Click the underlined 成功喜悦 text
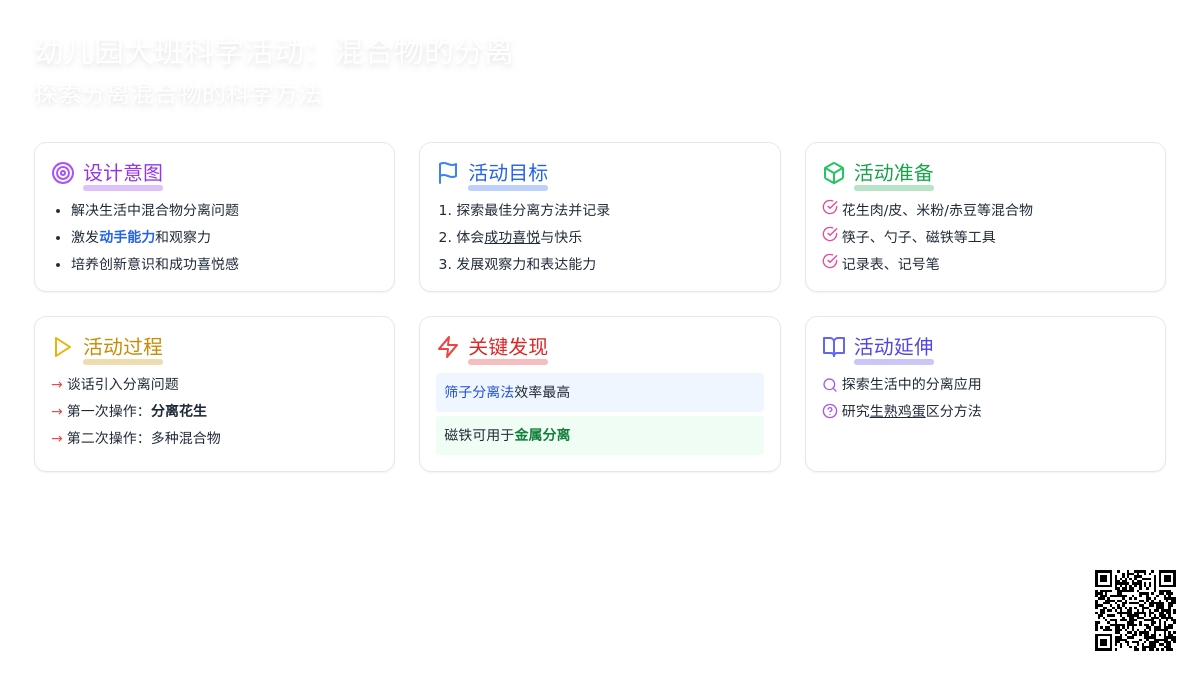Image resolution: width=1200 pixels, height=675 pixels. point(512,237)
